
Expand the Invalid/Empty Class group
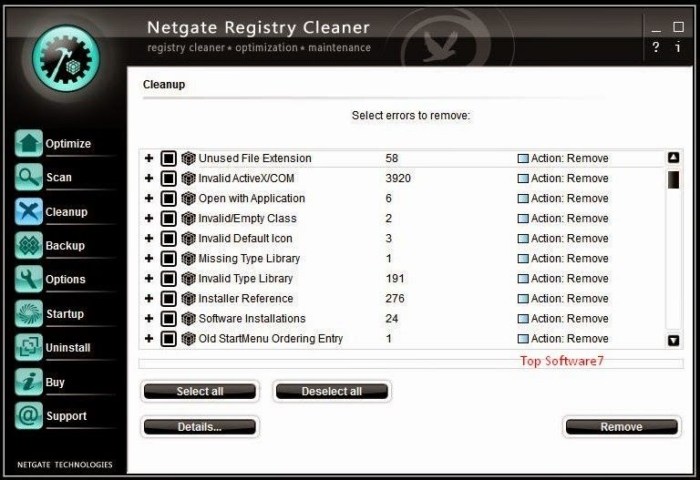pos(149,218)
